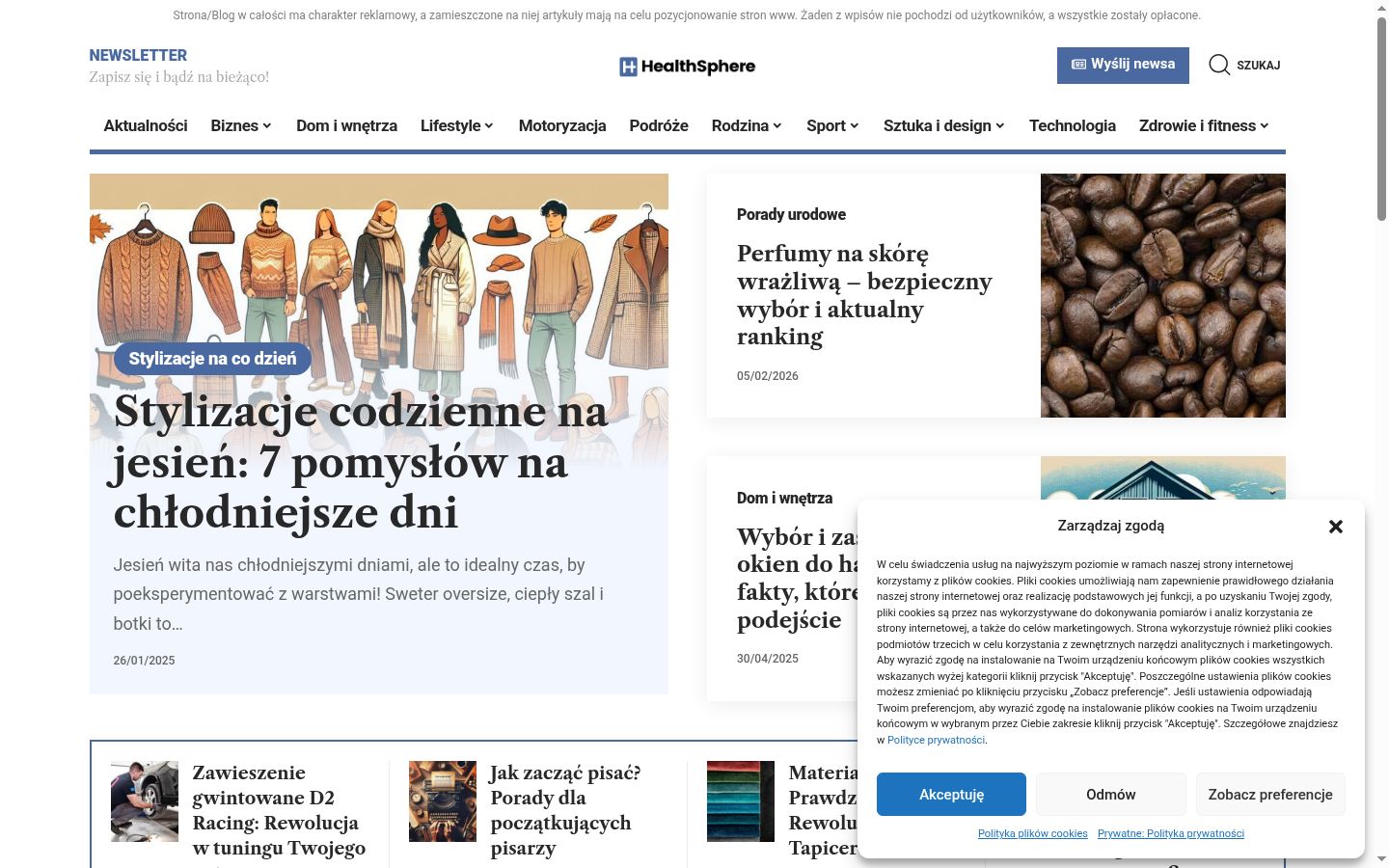Click the typewriter thumbnail

tap(443, 801)
